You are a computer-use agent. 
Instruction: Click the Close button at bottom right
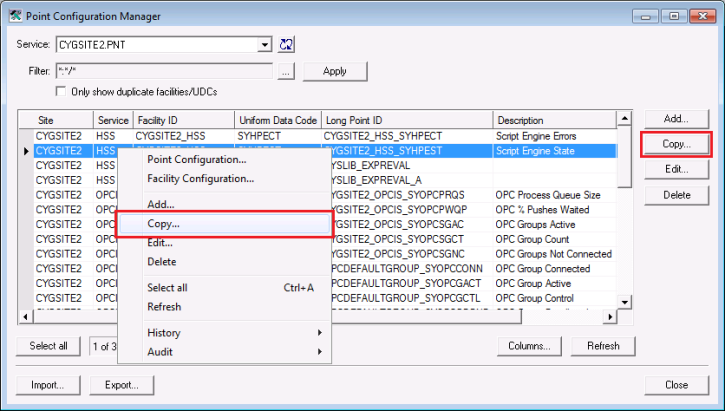676,385
